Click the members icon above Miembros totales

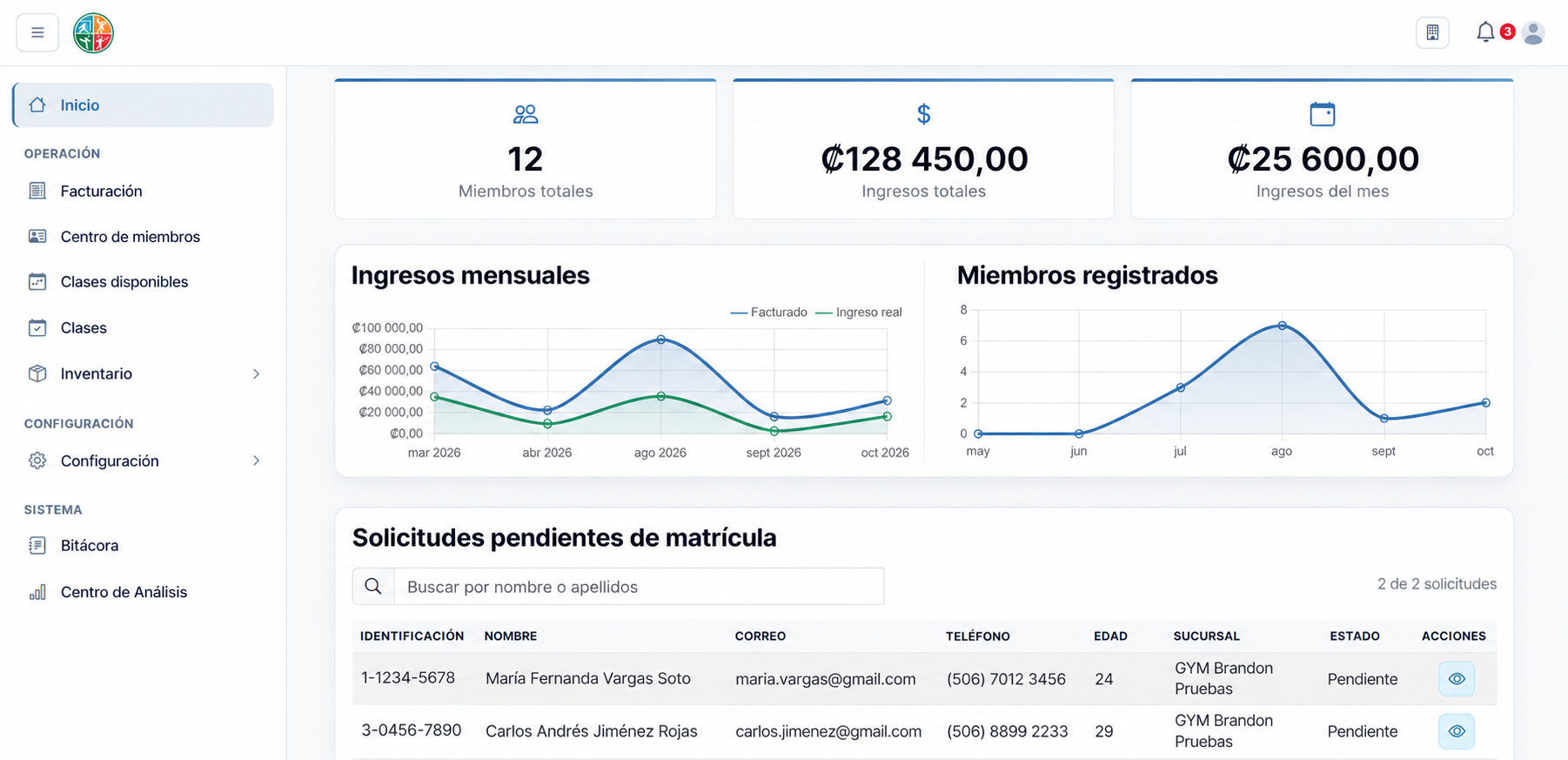pos(526,114)
